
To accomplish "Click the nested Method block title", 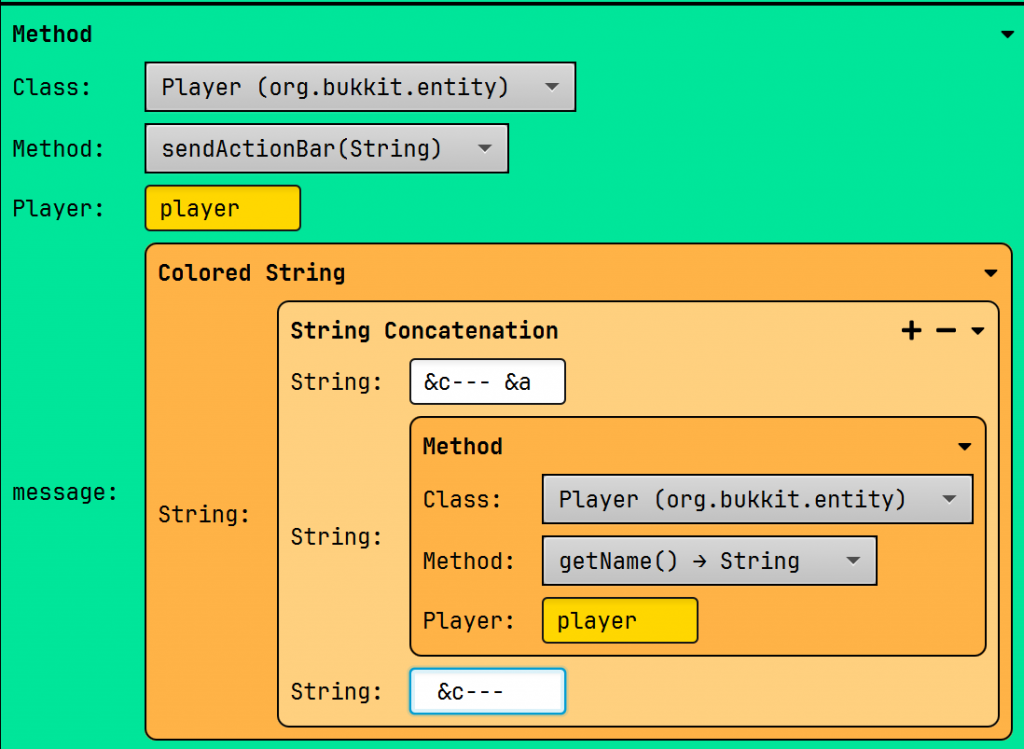I will click(x=462, y=446).
